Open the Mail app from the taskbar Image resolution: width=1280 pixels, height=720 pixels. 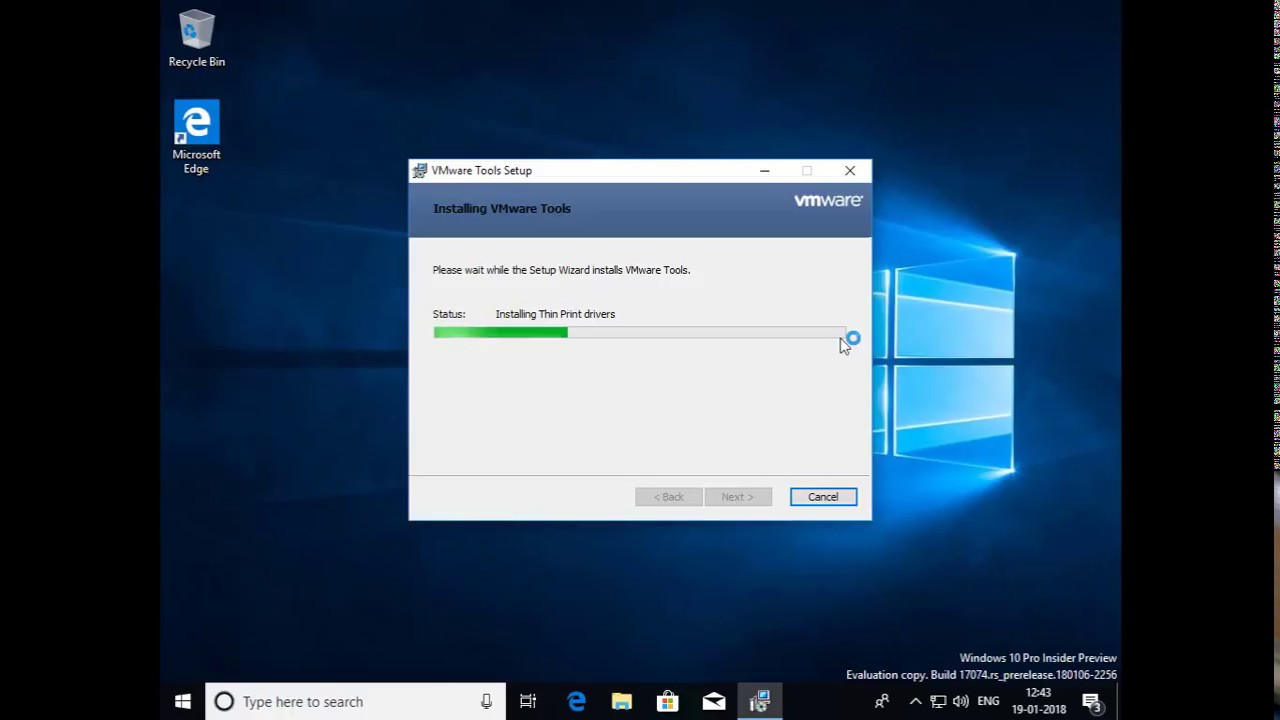(x=713, y=702)
